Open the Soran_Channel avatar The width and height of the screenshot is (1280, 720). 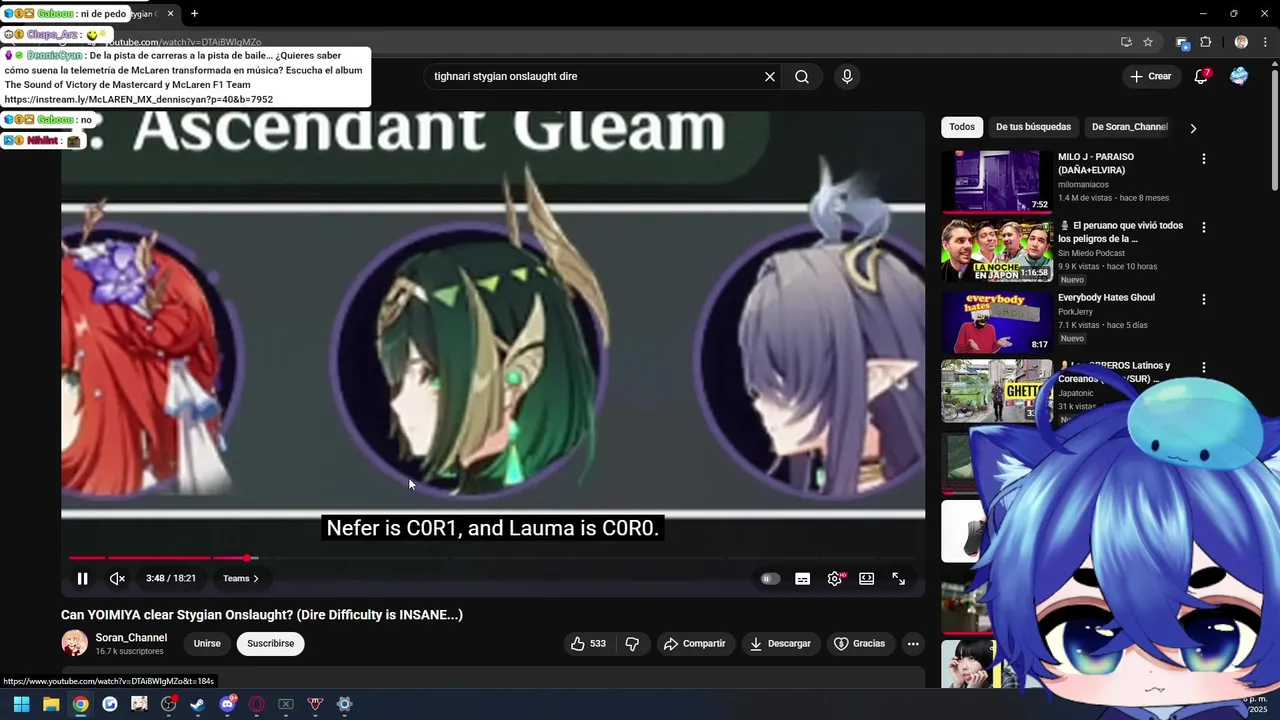click(x=74, y=643)
